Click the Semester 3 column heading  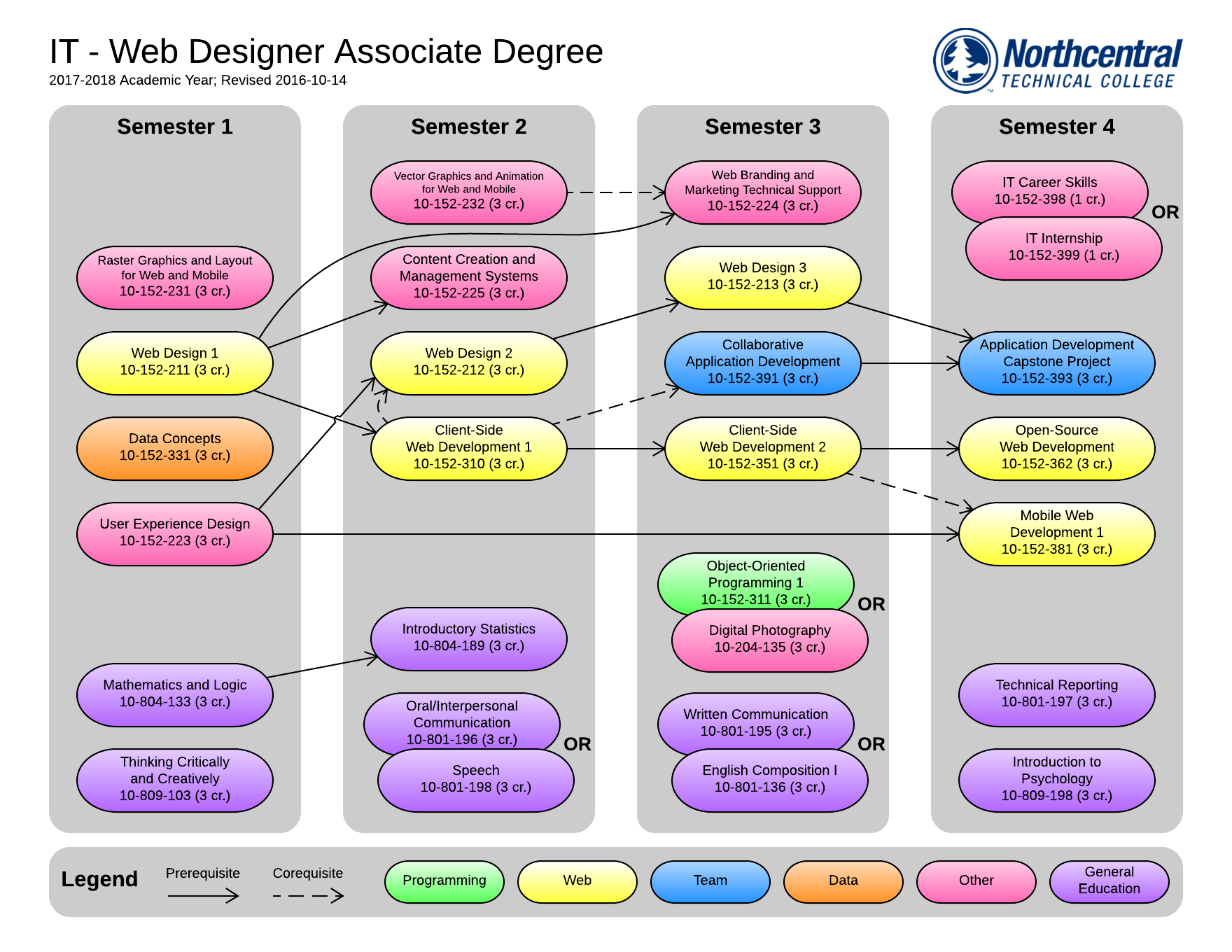pyautogui.click(x=762, y=127)
